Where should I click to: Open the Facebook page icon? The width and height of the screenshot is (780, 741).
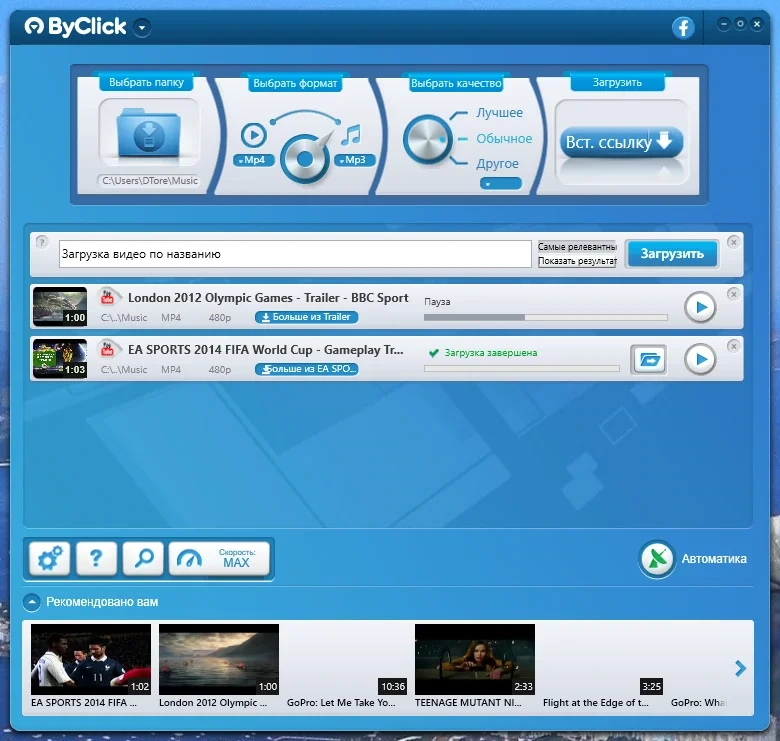683,27
